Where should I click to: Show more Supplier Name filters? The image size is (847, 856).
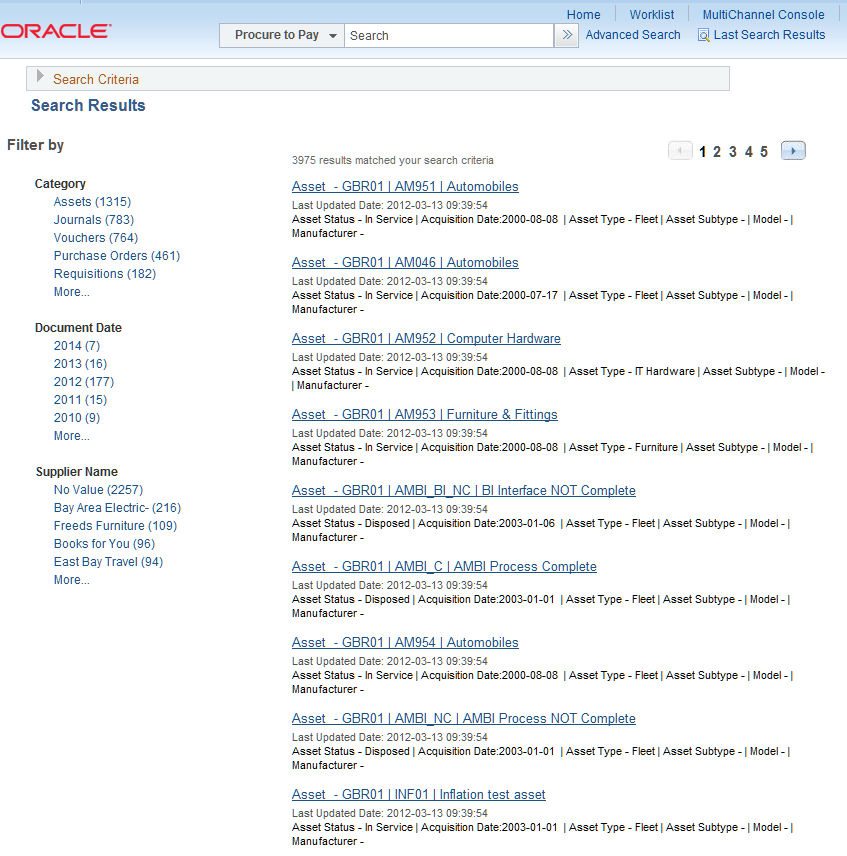coord(71,580)
